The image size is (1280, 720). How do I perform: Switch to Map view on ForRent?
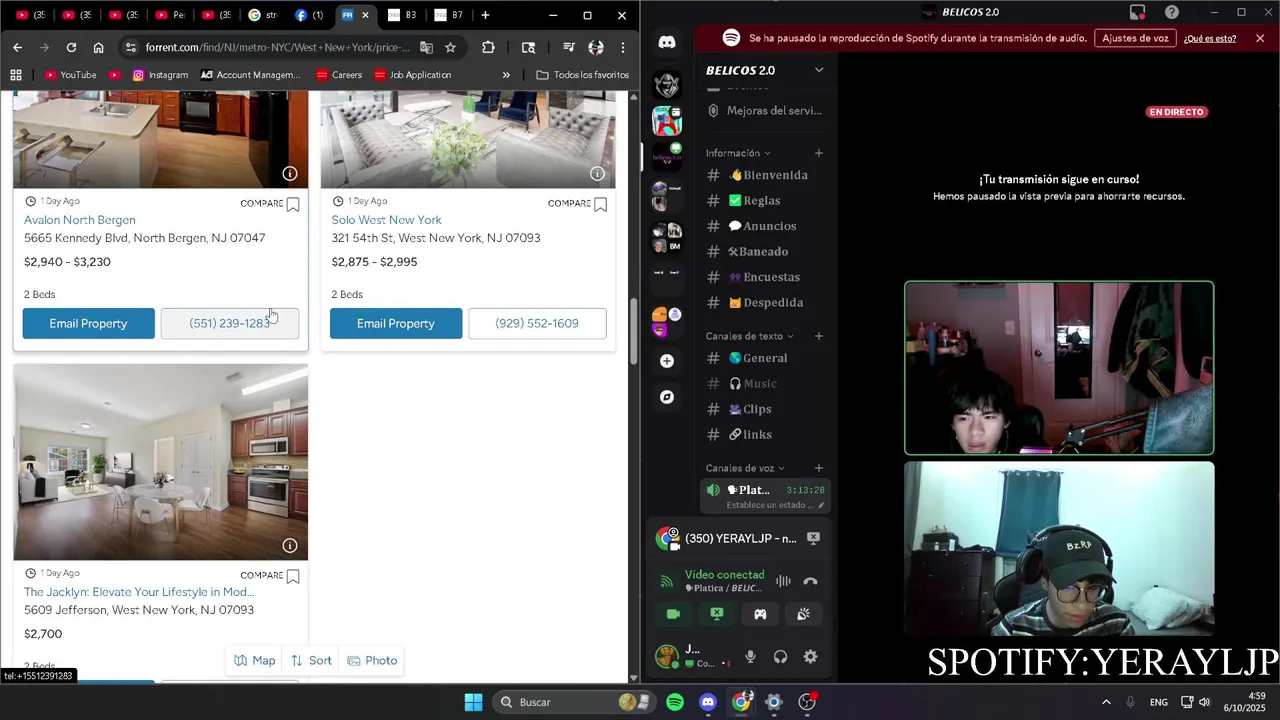point(254,661)
